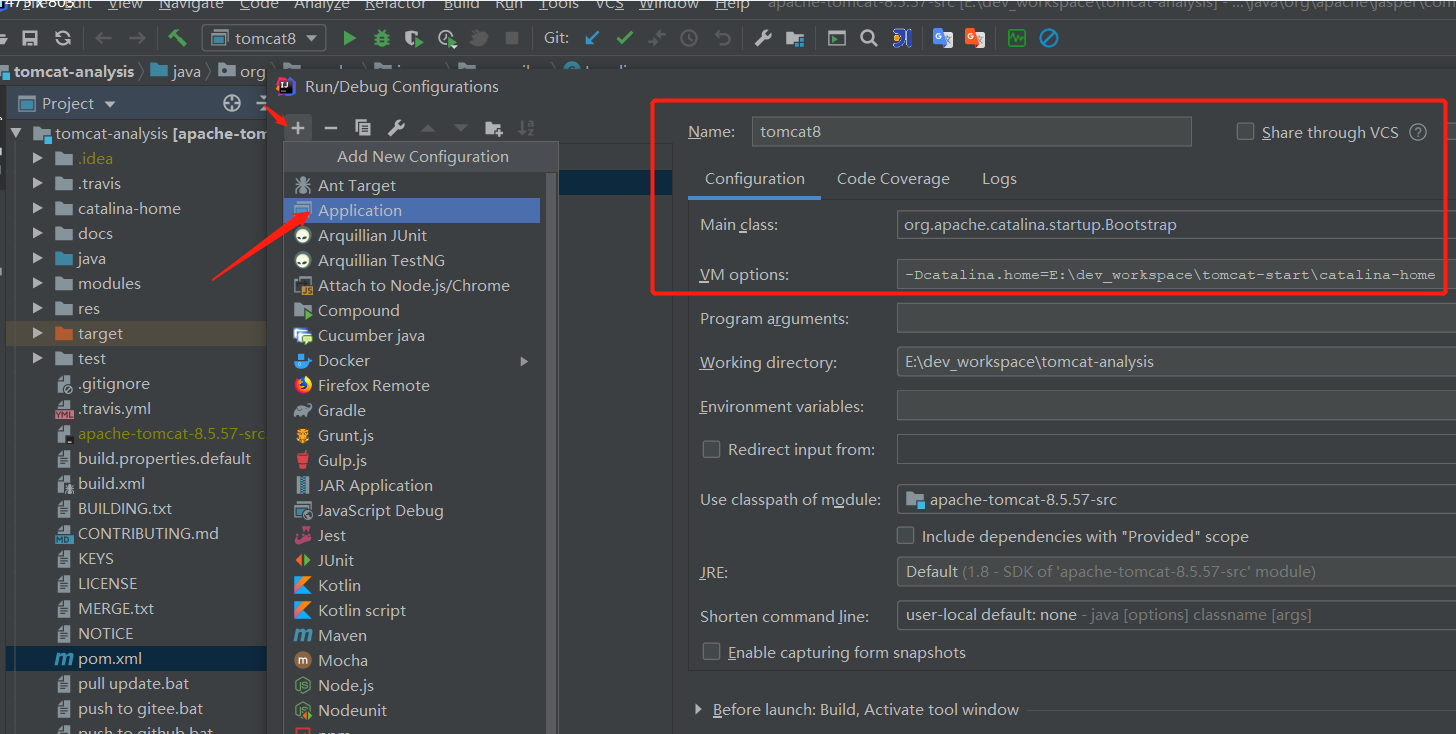
Task: Check Include dependencies with Provided scope
Action: (905, 536)
